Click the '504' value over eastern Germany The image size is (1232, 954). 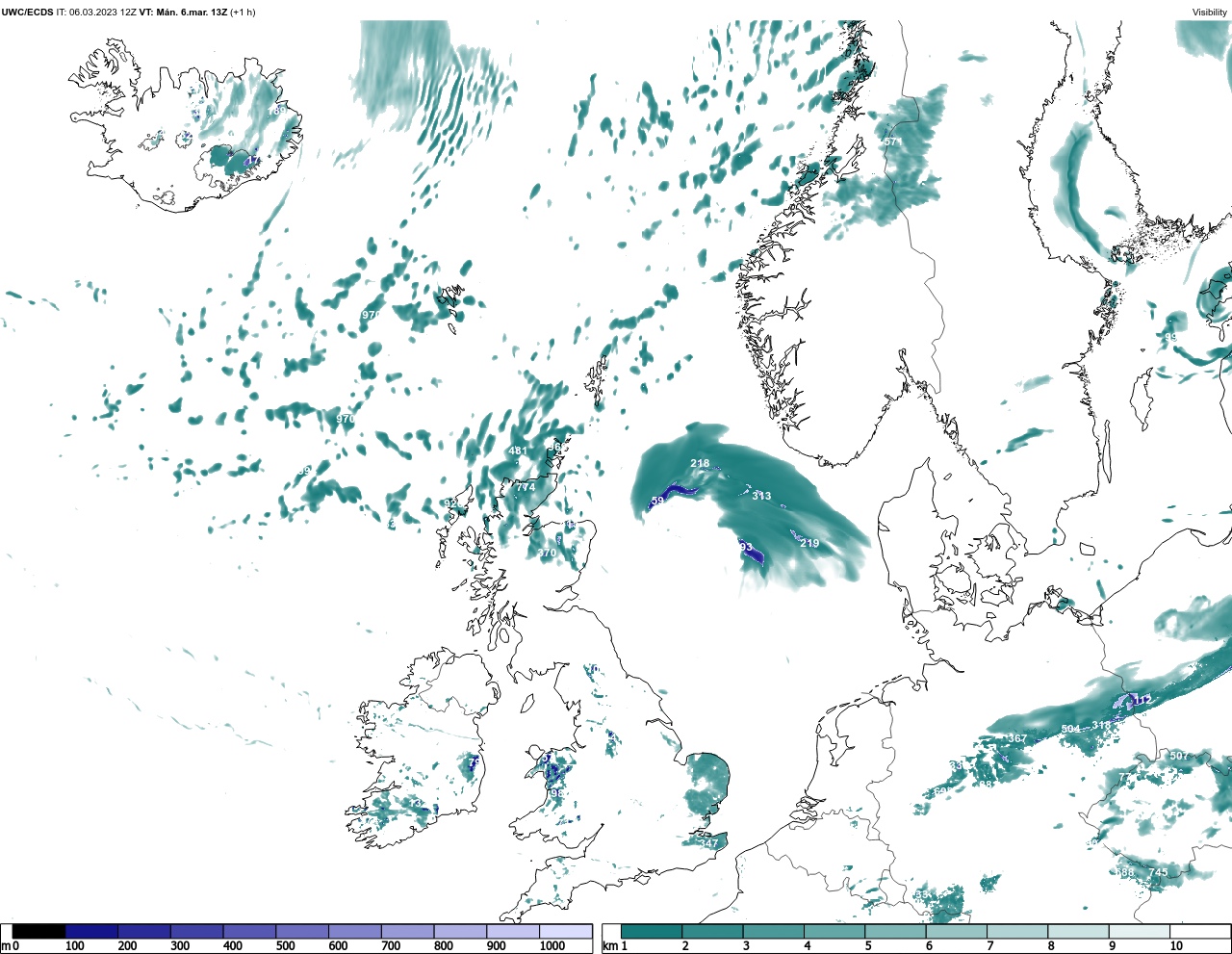[1070, 730]
